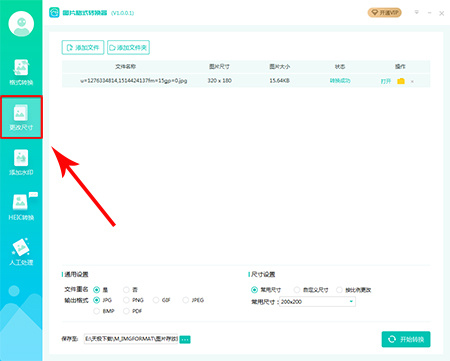
Task: Click the 打开 link in file row
Action: coord(386,81)
